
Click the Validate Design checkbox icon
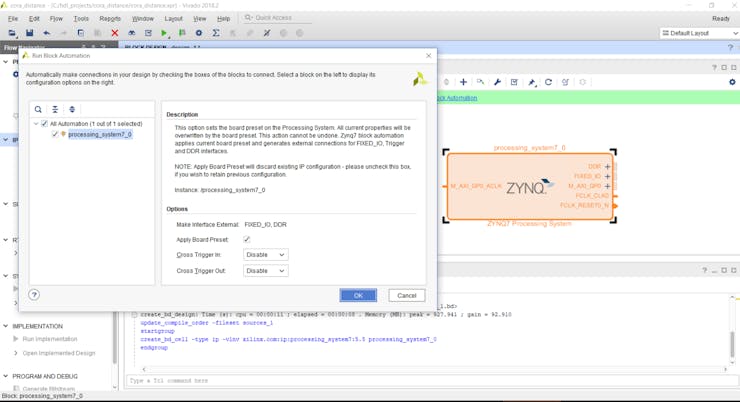[x=514, y=82]
